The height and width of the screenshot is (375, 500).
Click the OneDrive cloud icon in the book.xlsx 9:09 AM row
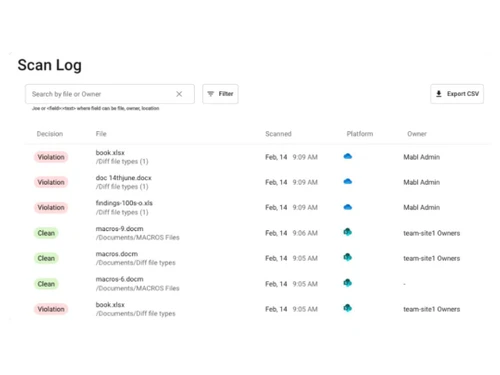(x=348, y=156)
